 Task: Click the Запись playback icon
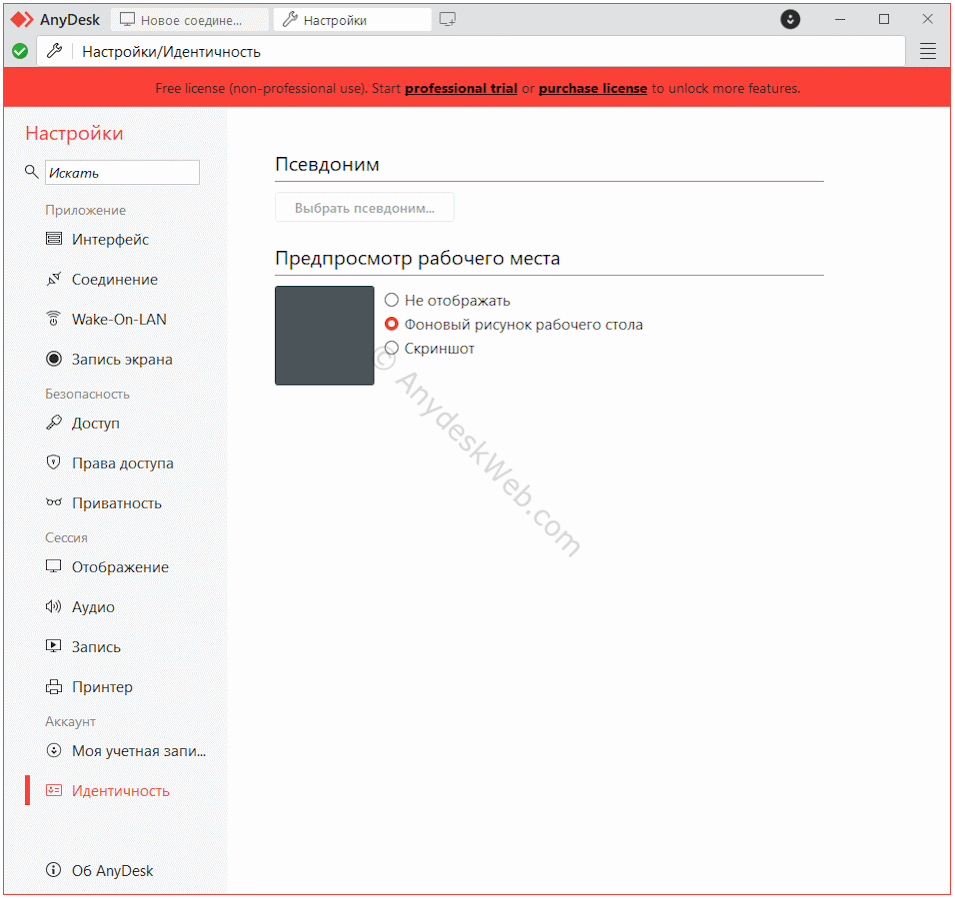click(54, 646)
